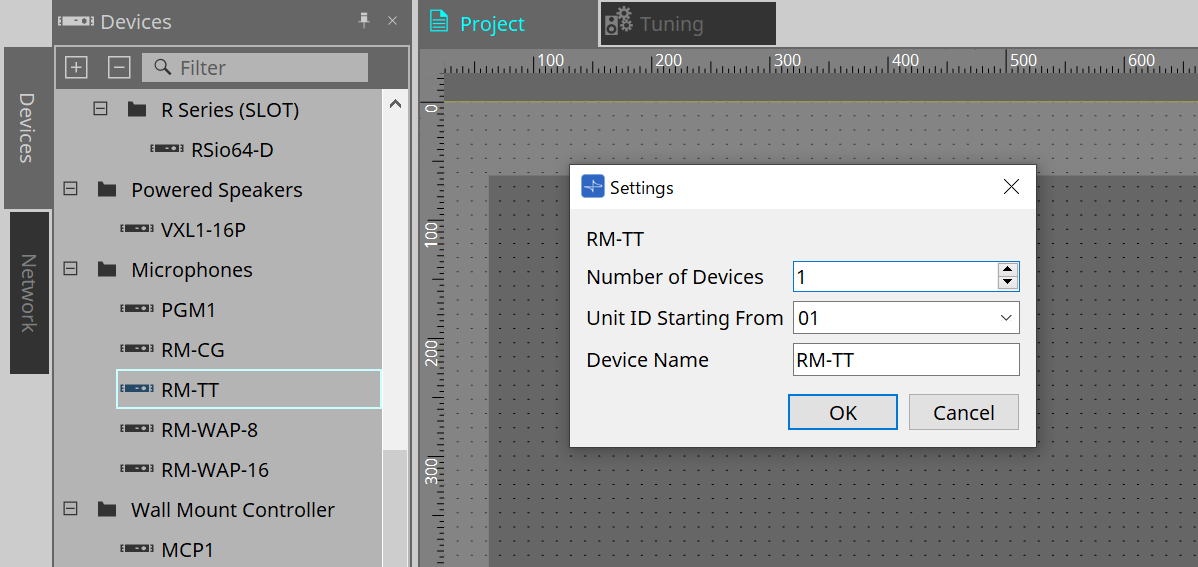Image resolution: width=1198 pixels, height=567 pixels.
Task: Open the Devices side tab
Action: coord(26,128)
